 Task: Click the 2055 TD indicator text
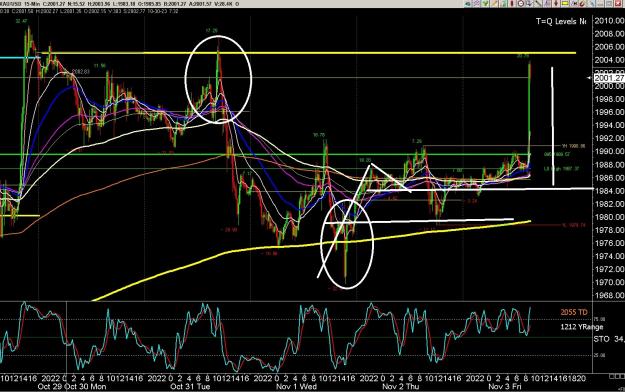tap(574, 312)
